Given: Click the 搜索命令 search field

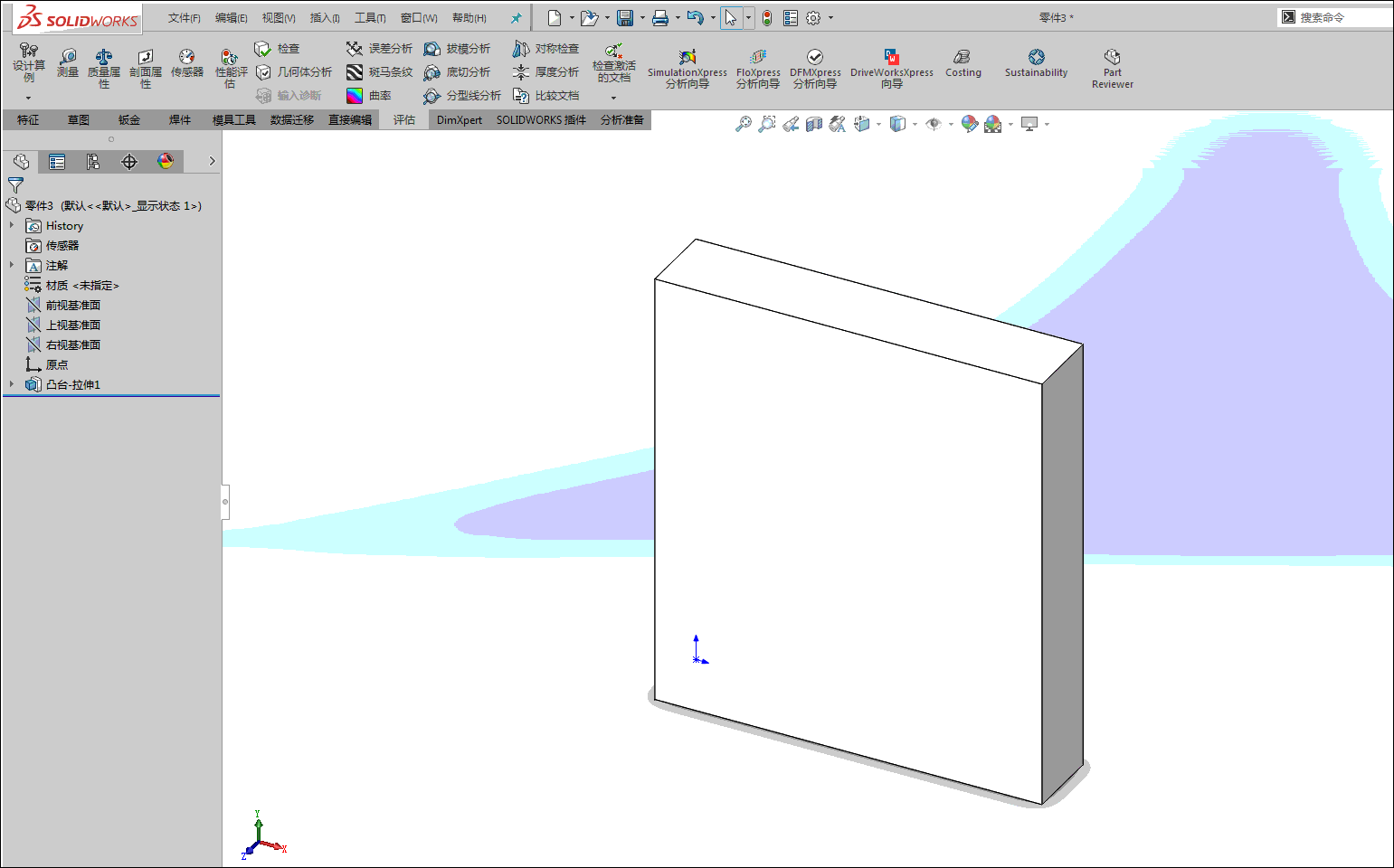Looking at the screenshot, I should coord(1336,17).
